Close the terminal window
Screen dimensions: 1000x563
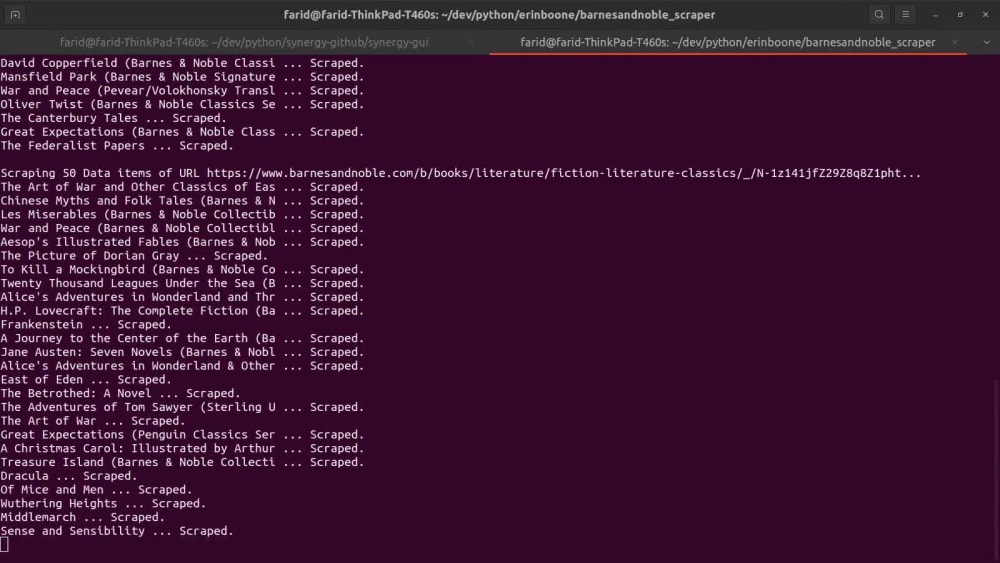[x=985, y=14]
